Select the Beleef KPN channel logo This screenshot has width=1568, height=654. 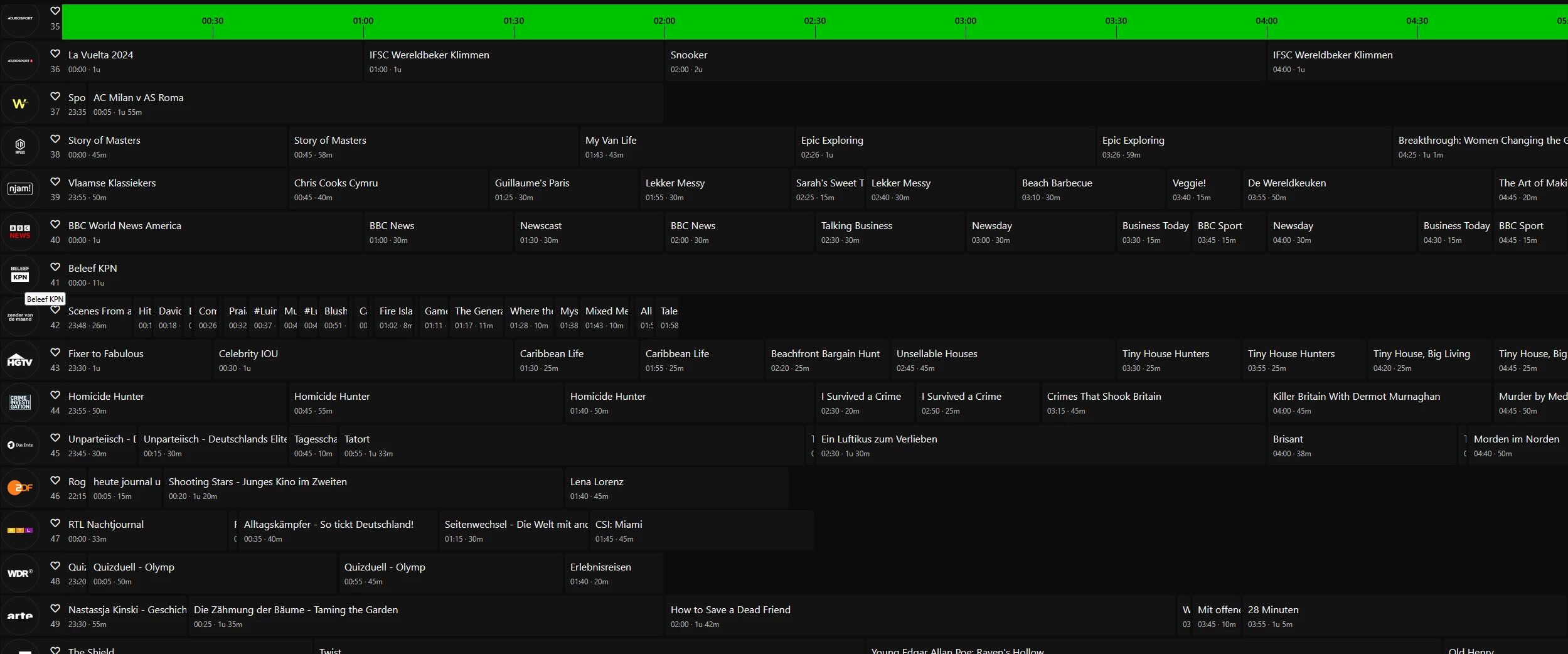coord(20,274)
